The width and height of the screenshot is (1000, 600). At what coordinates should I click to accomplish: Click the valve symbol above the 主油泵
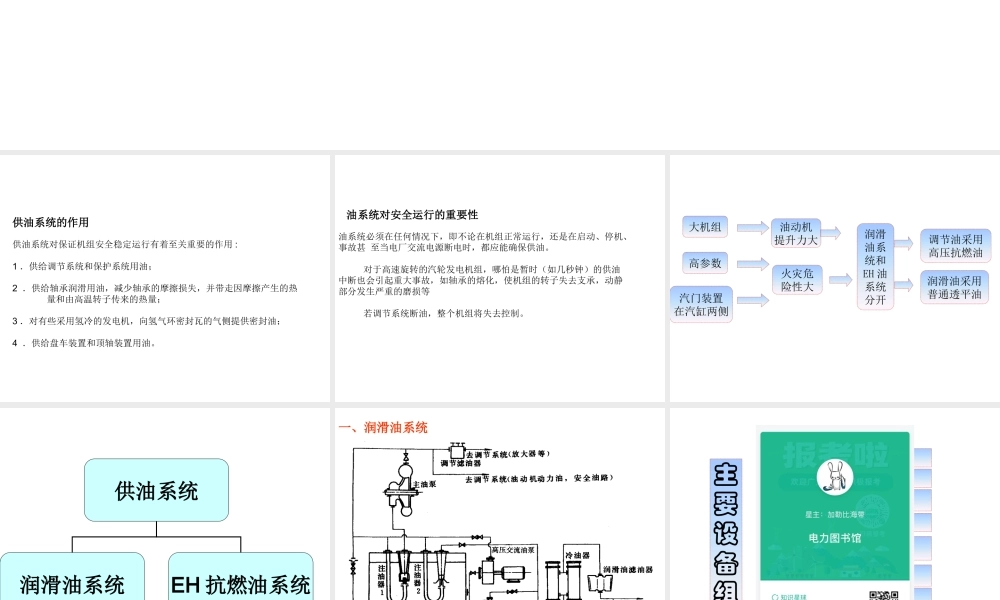click(x=405, y=457)
